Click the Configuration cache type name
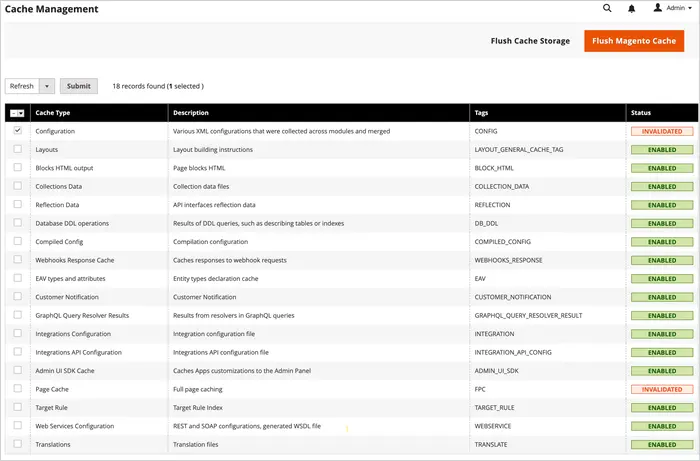This screenshot has height=461, width=700. pyautogui.click(x=55, y=131)
